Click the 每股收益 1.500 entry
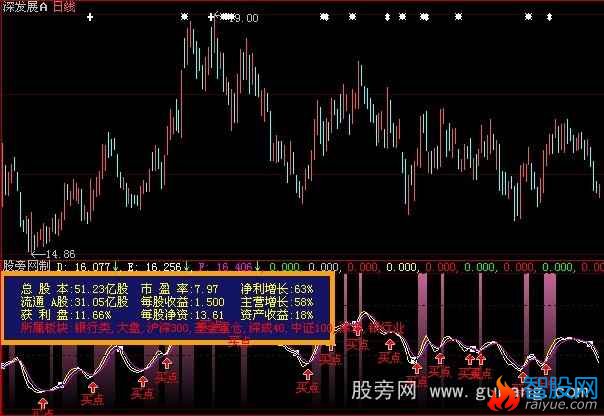The height and width of the screenshot is (416, 604). coord(182,302)
